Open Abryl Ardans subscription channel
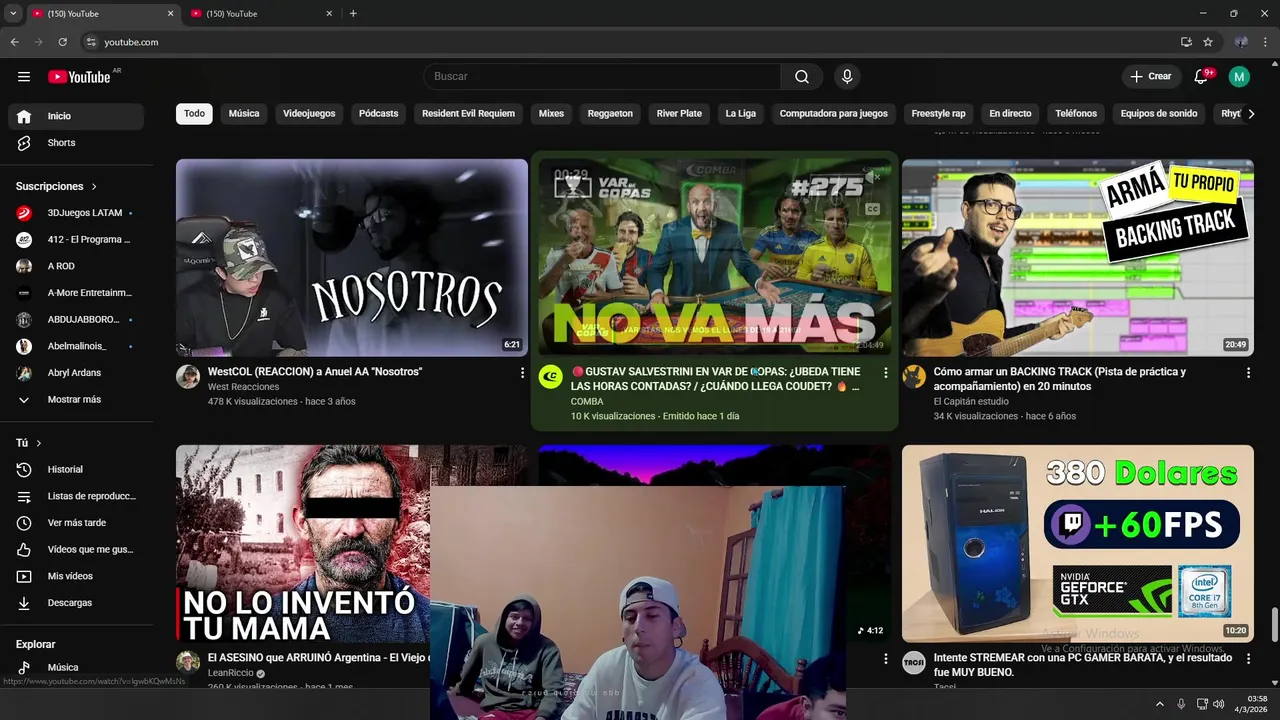Screen dimensions: 1280x720 coord(76,373)
